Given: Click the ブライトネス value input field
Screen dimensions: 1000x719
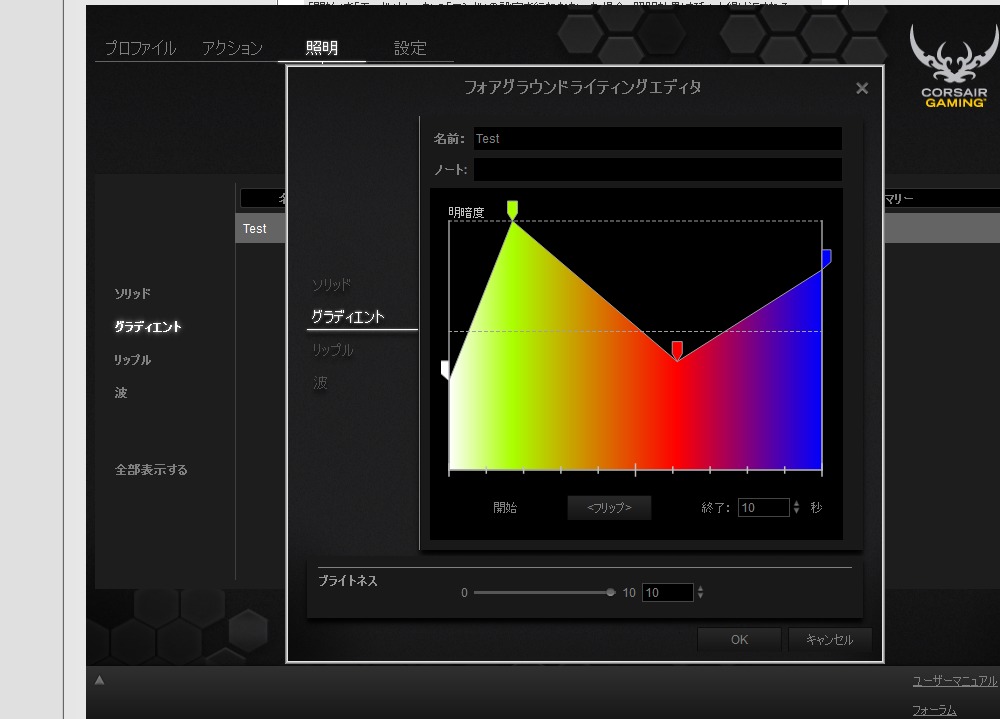Looking at the screenshot, I should [x=667, y=593].
